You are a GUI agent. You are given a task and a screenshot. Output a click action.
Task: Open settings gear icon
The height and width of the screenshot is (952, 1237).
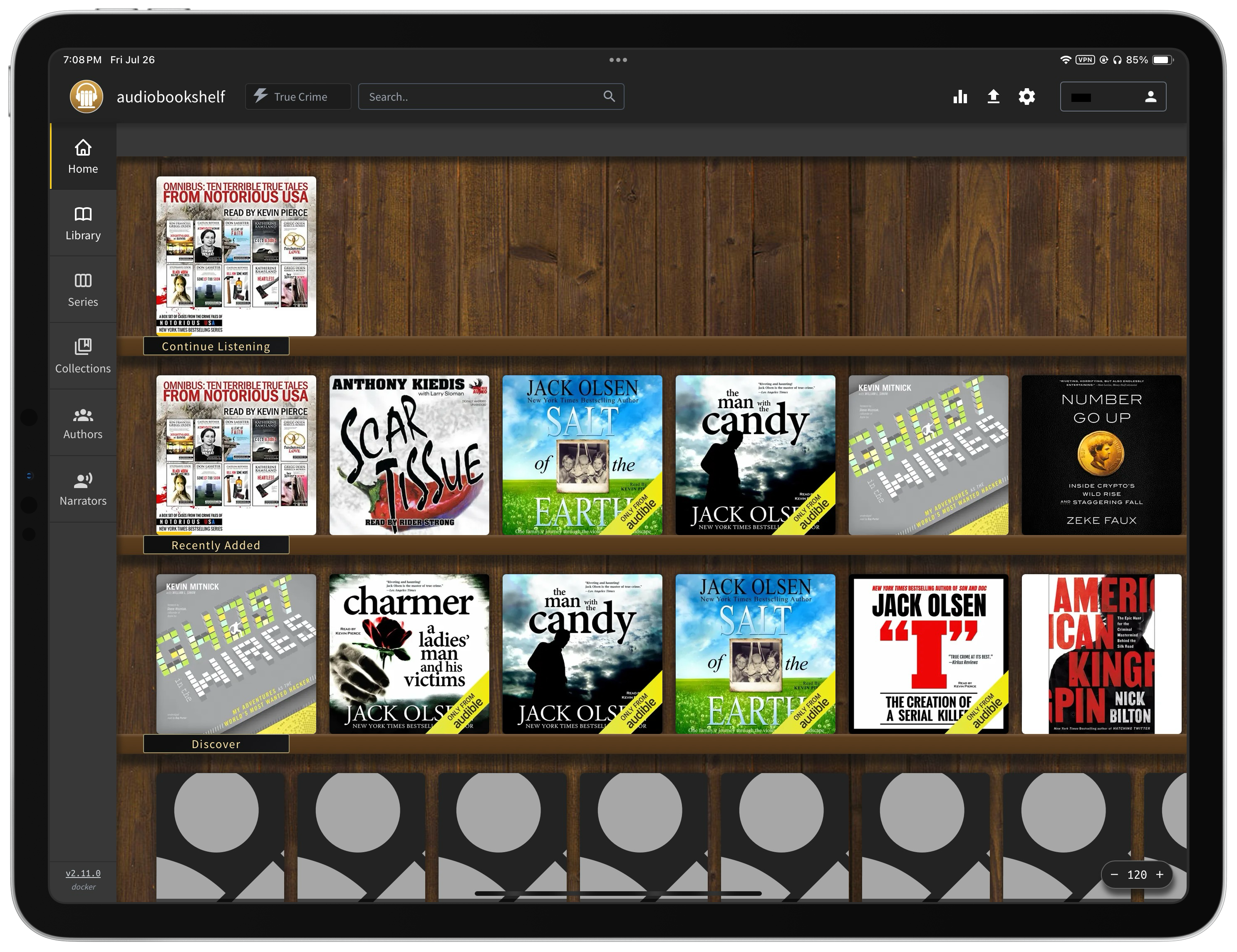[x=1027, y=97]
